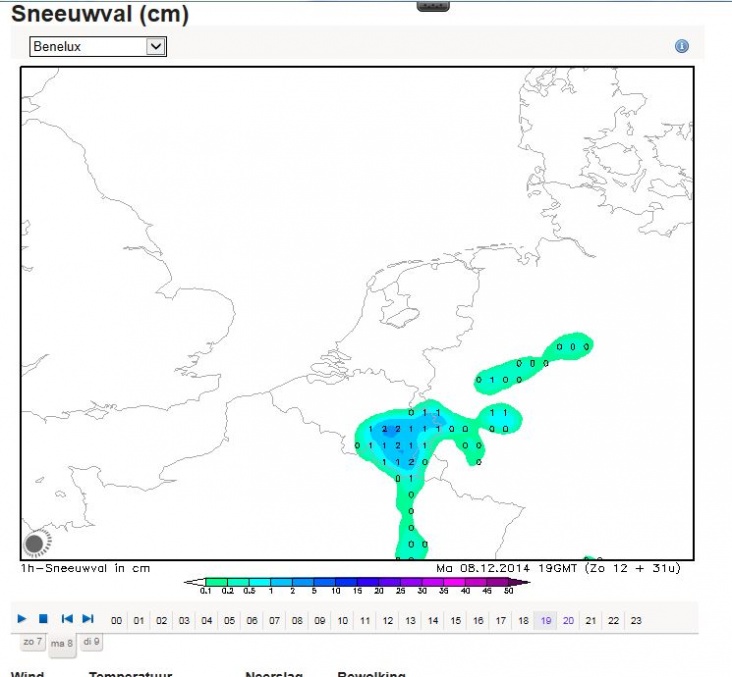Stop the snowfall animation
Viewport: 732px width, 677px height.
click(43, 620)
